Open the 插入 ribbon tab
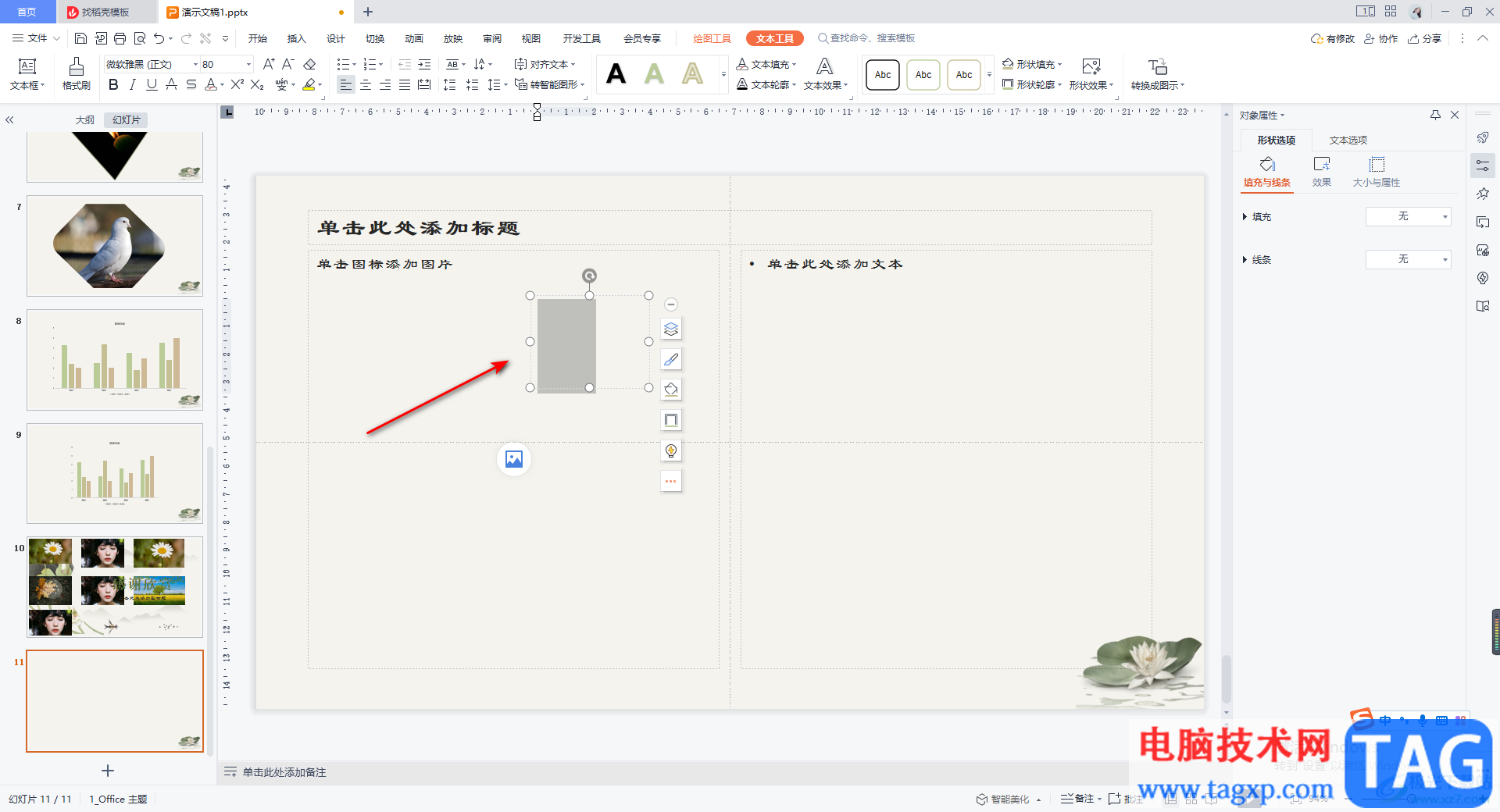 pos(296,38)
